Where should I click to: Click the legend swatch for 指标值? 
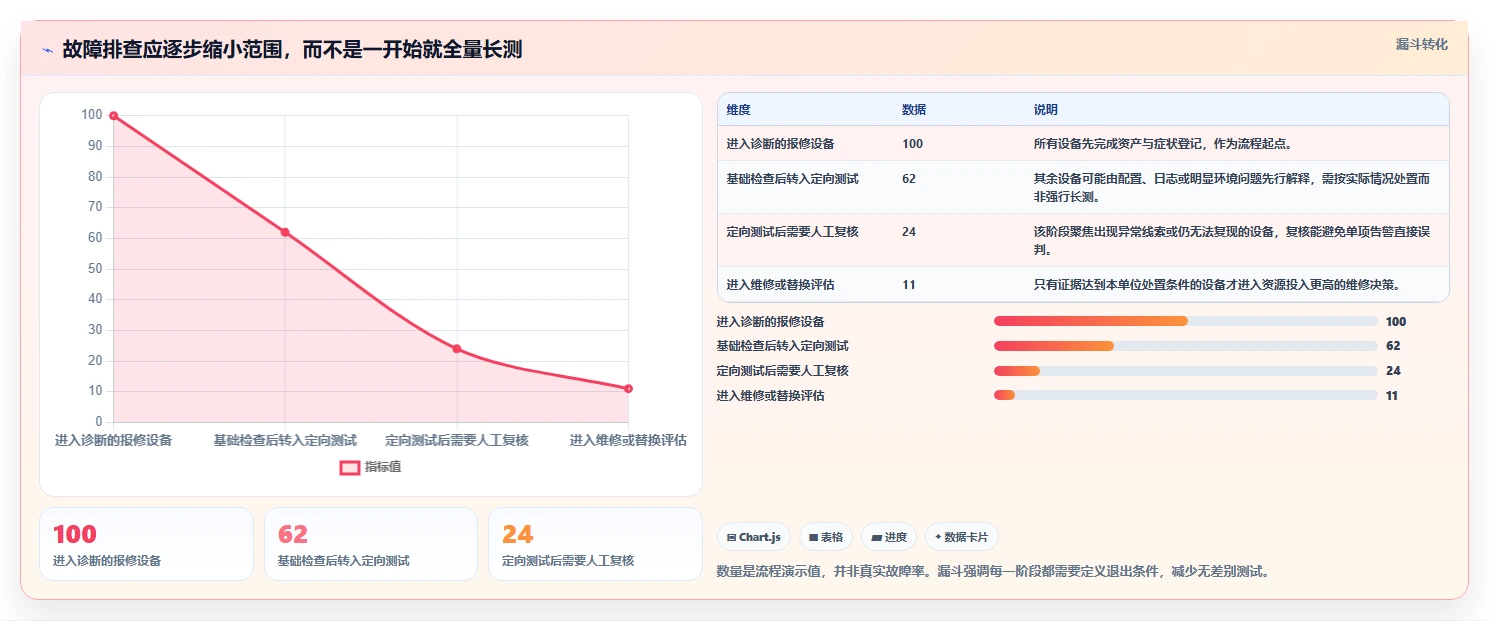coord(349,467)
